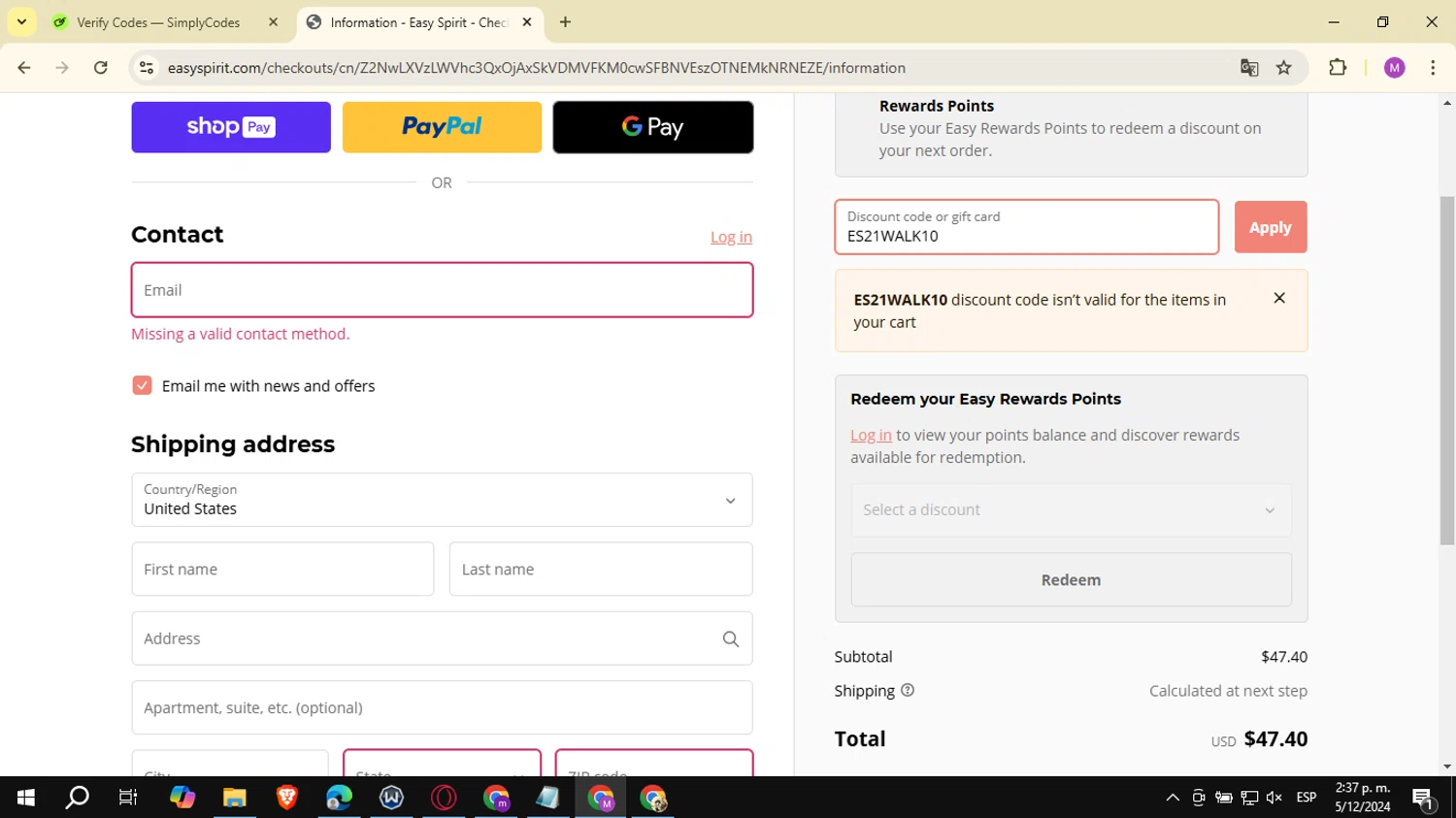The height and width of the screenshot is (818, 1456).
Task: Show hidden system tray icons
Action: click(1173, 798)
